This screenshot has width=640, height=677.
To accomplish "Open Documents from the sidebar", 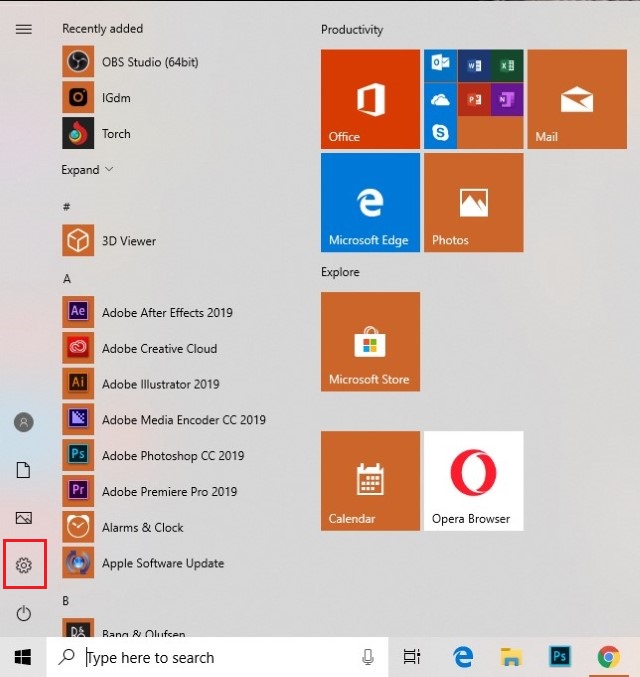I will point(23,470).
